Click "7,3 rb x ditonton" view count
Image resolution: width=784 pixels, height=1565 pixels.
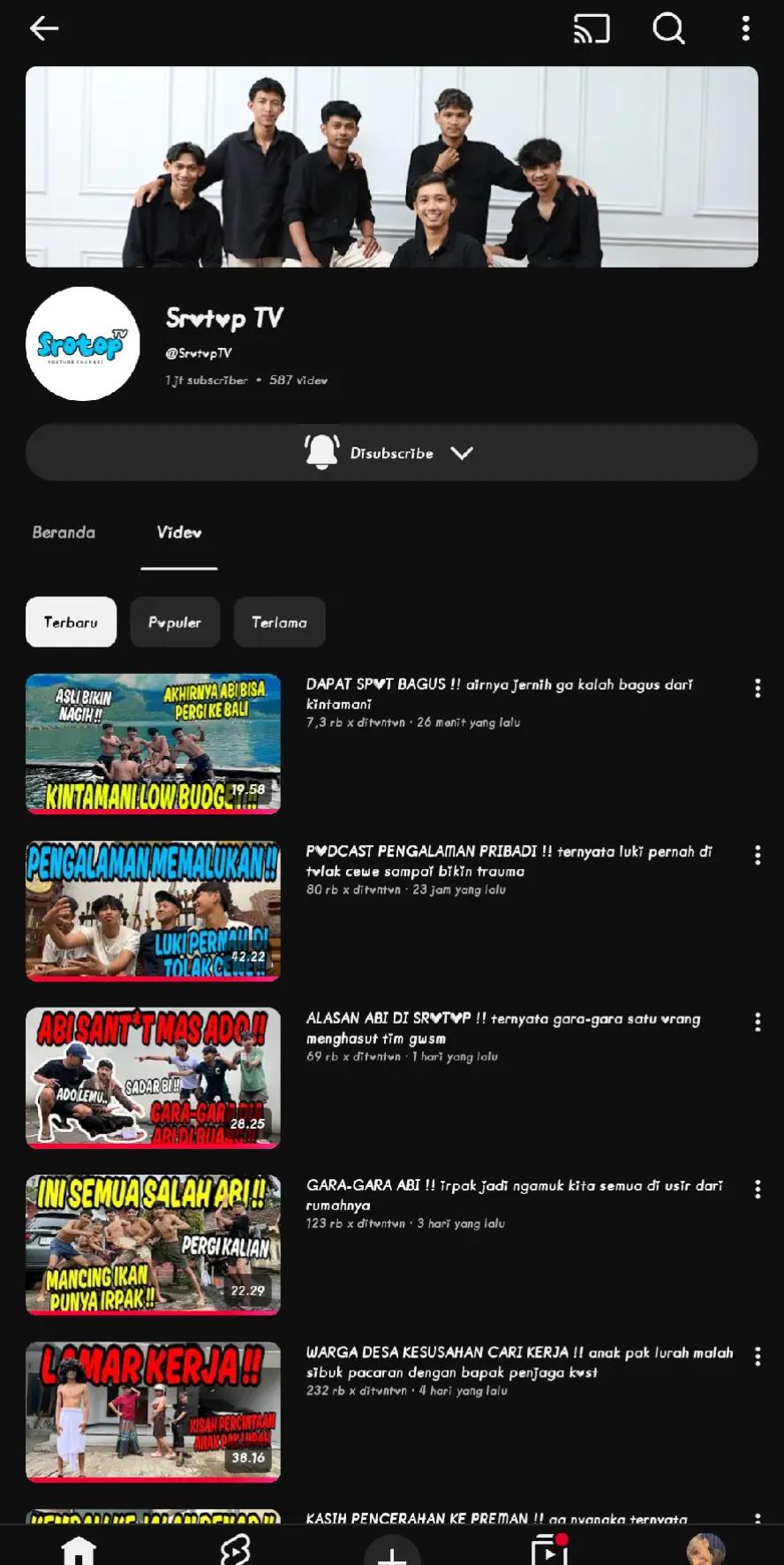(356, 722)
